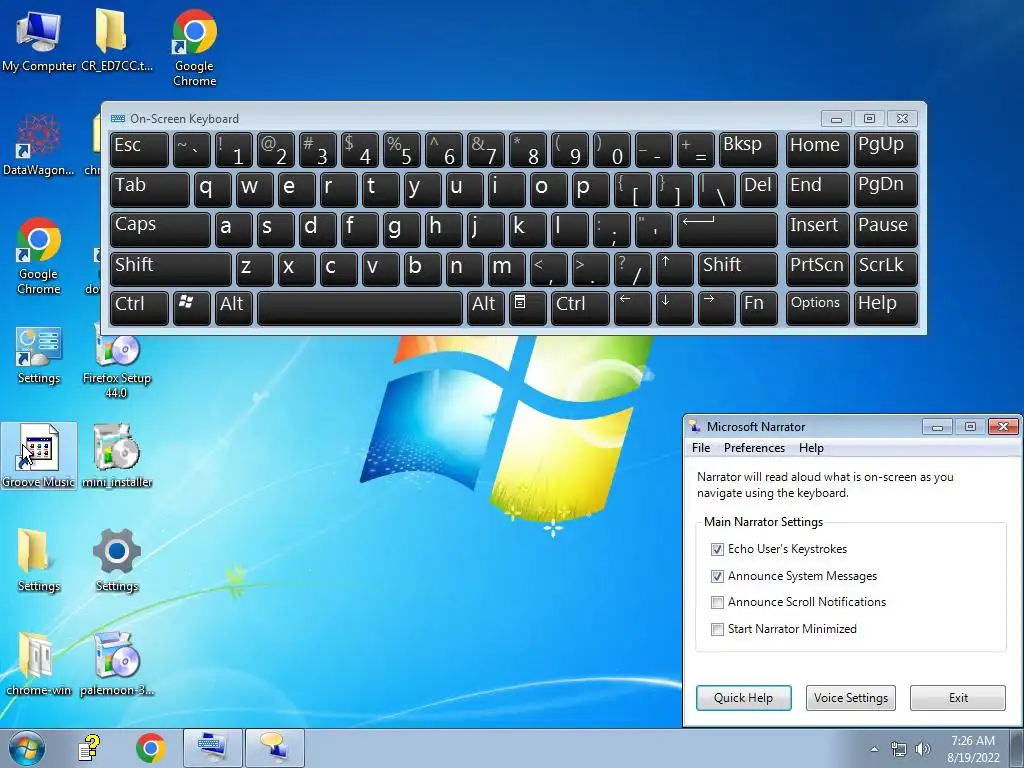Click the Enter key on On-Screen Keyboard
Image resolution: width=1024 pixels, height=768 pixels.
727,229
